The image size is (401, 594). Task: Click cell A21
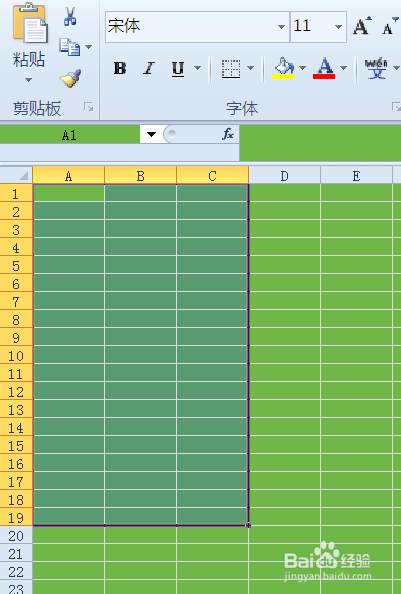[69, 553]
